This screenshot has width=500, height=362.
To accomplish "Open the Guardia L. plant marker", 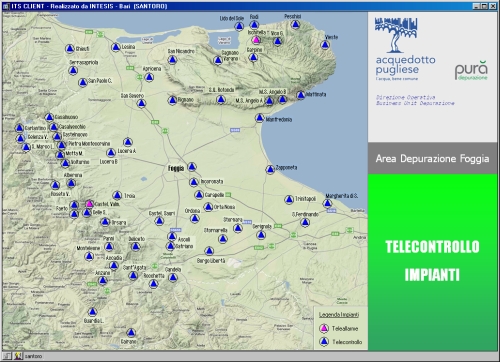I will click(92, 312).
